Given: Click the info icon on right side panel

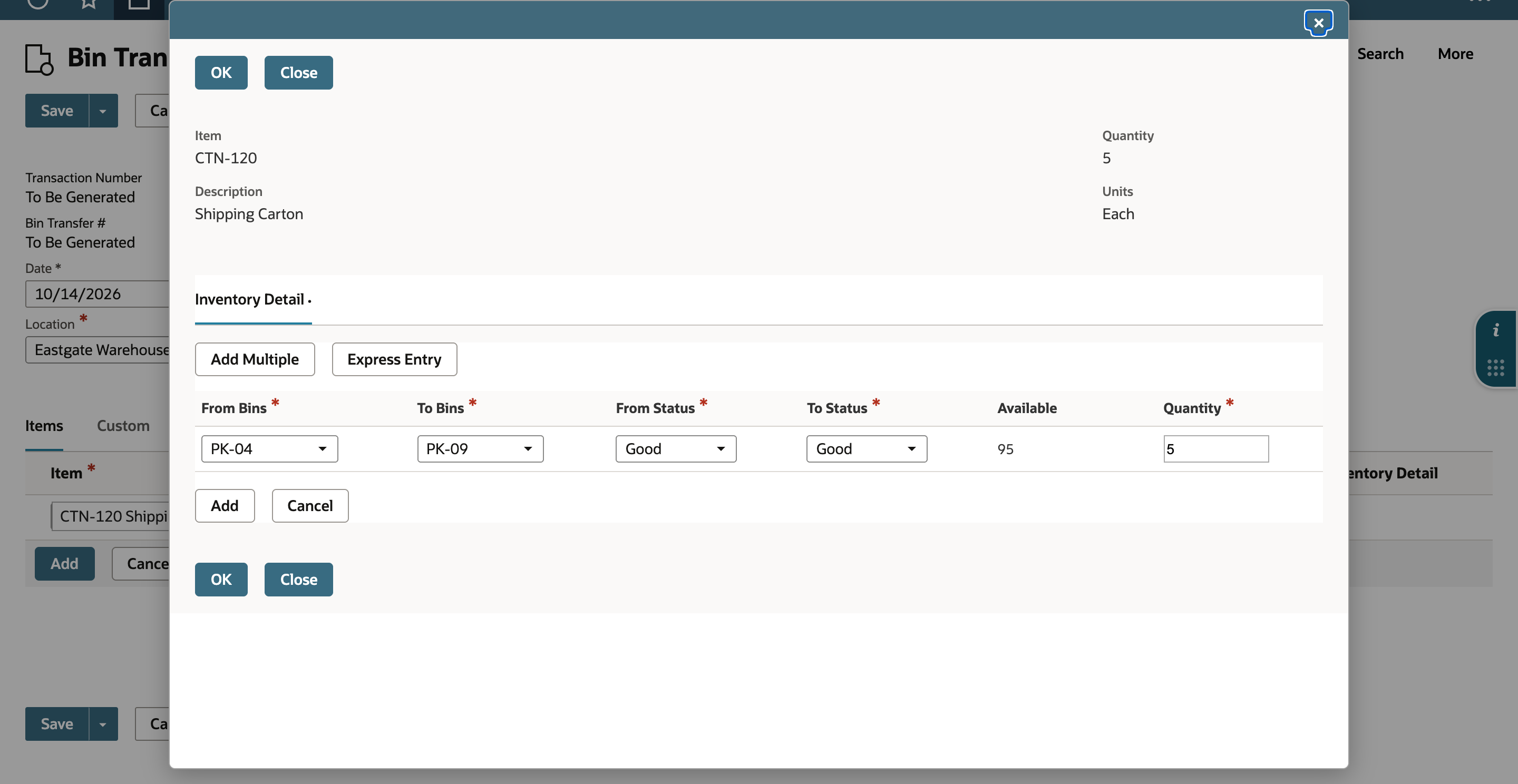Looking at the screenshot, I should pos(1496,330).
